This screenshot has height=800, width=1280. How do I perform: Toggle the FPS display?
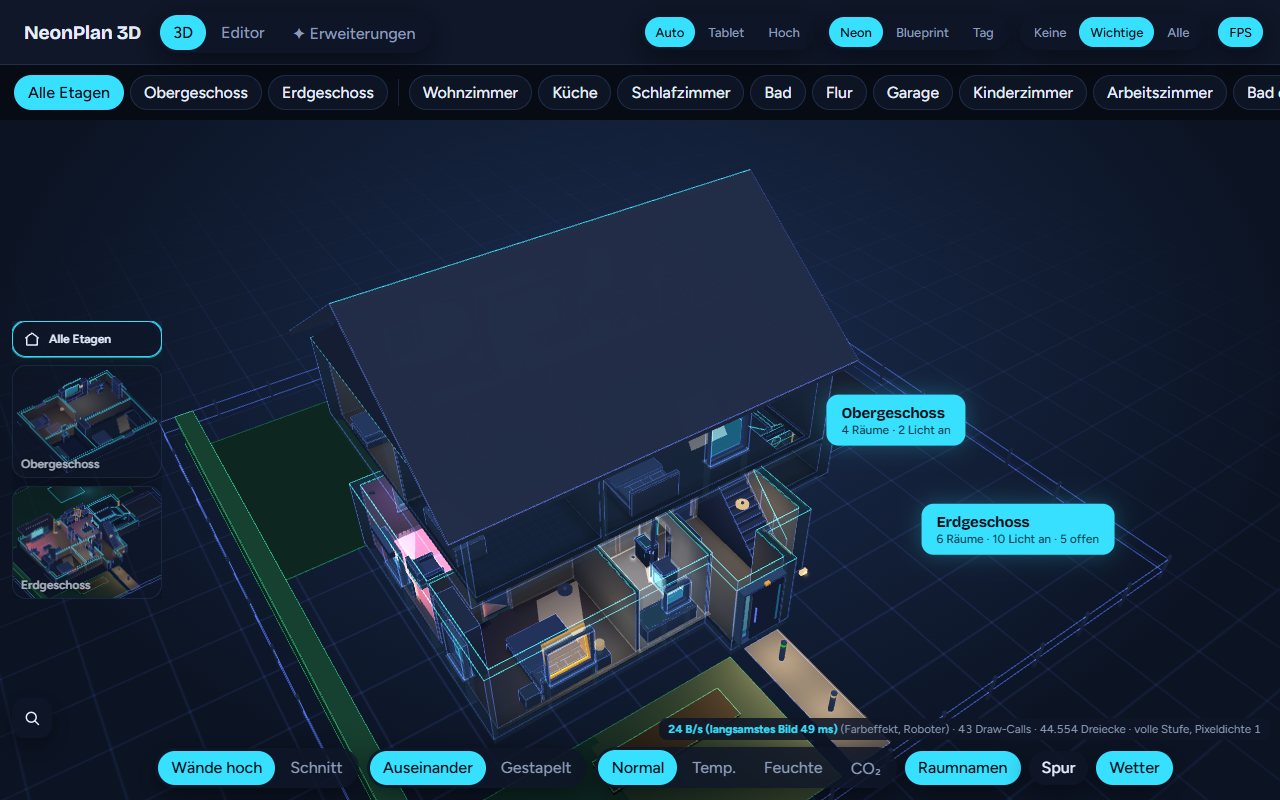[x=1240, y=33]
